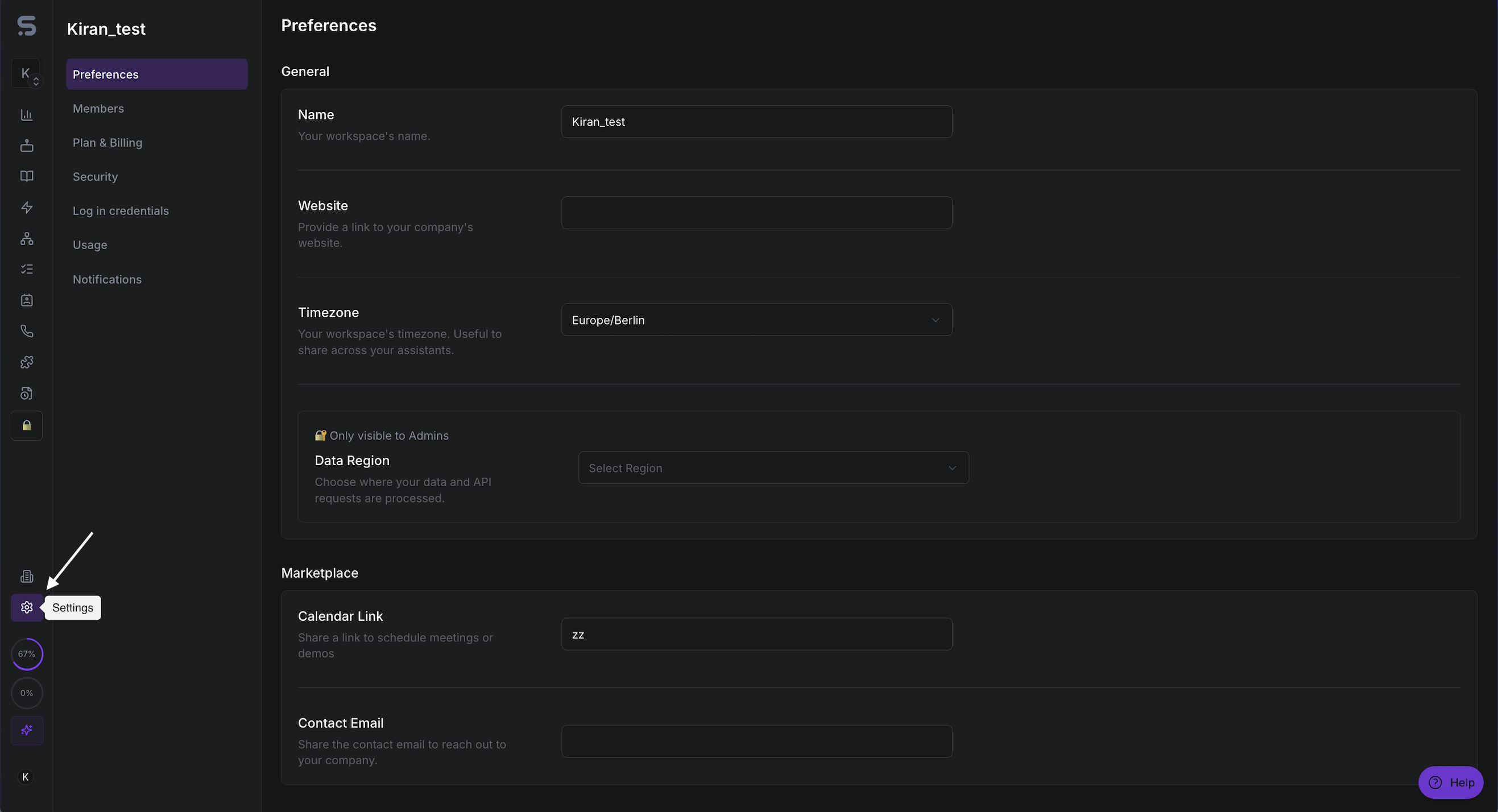
Task: Open the K workspace switcher
Action: click(26, 74)
